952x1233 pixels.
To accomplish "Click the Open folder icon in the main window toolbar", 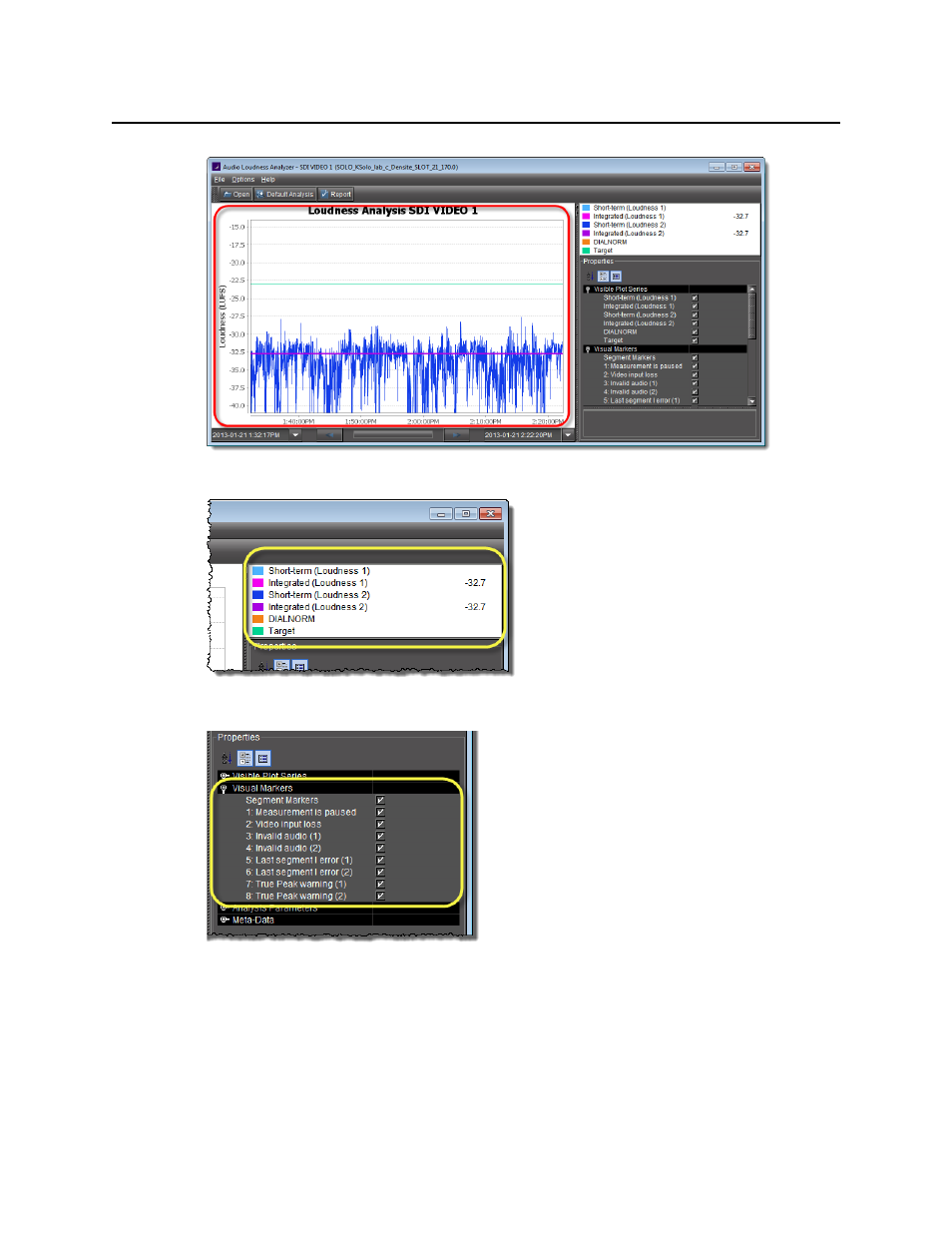I will pyautogui.click(x=228, y=194).
